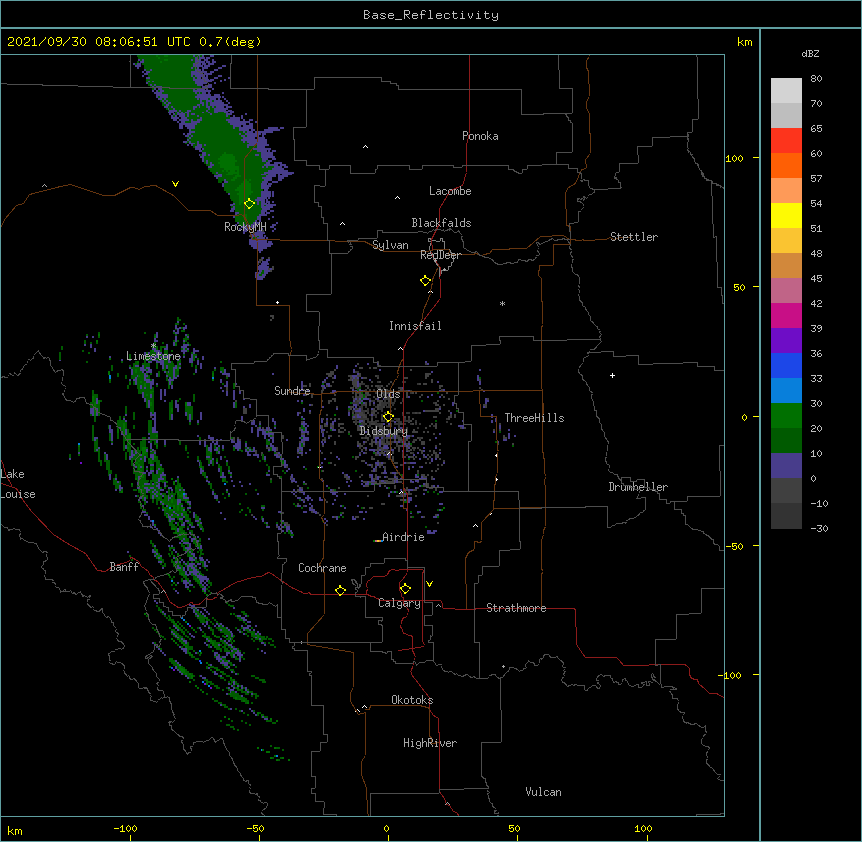
Task: Select the Airdrie label
Action: pos(404,537)
